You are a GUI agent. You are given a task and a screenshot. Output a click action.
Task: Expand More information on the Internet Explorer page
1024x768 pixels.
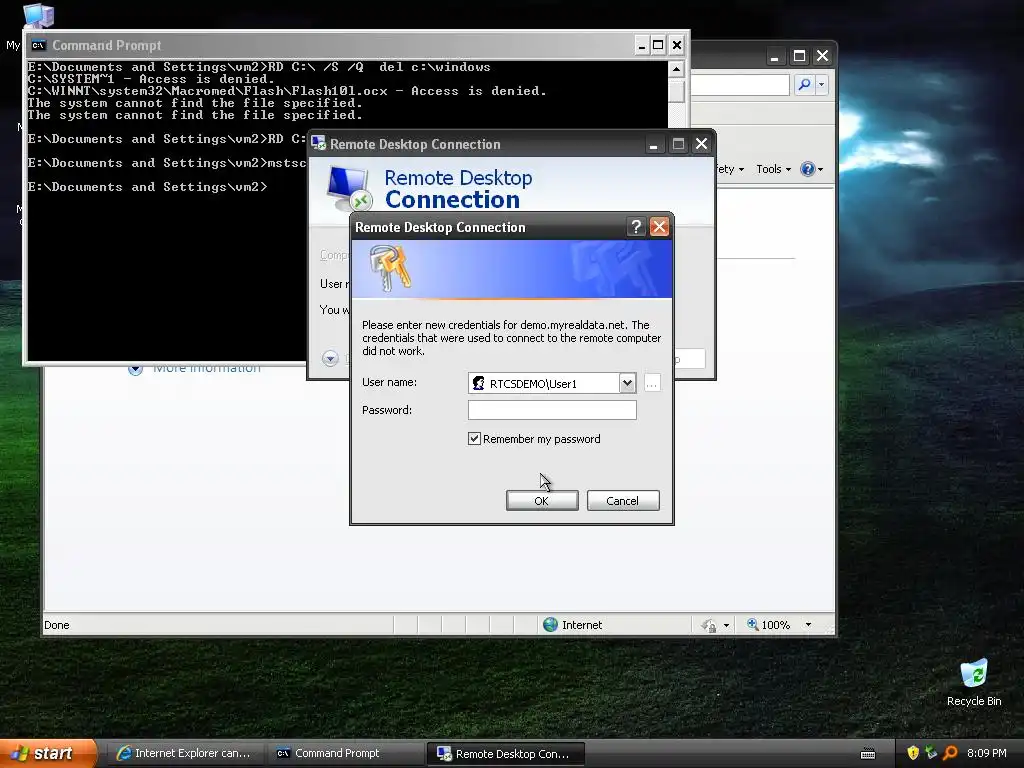point(135,369)
